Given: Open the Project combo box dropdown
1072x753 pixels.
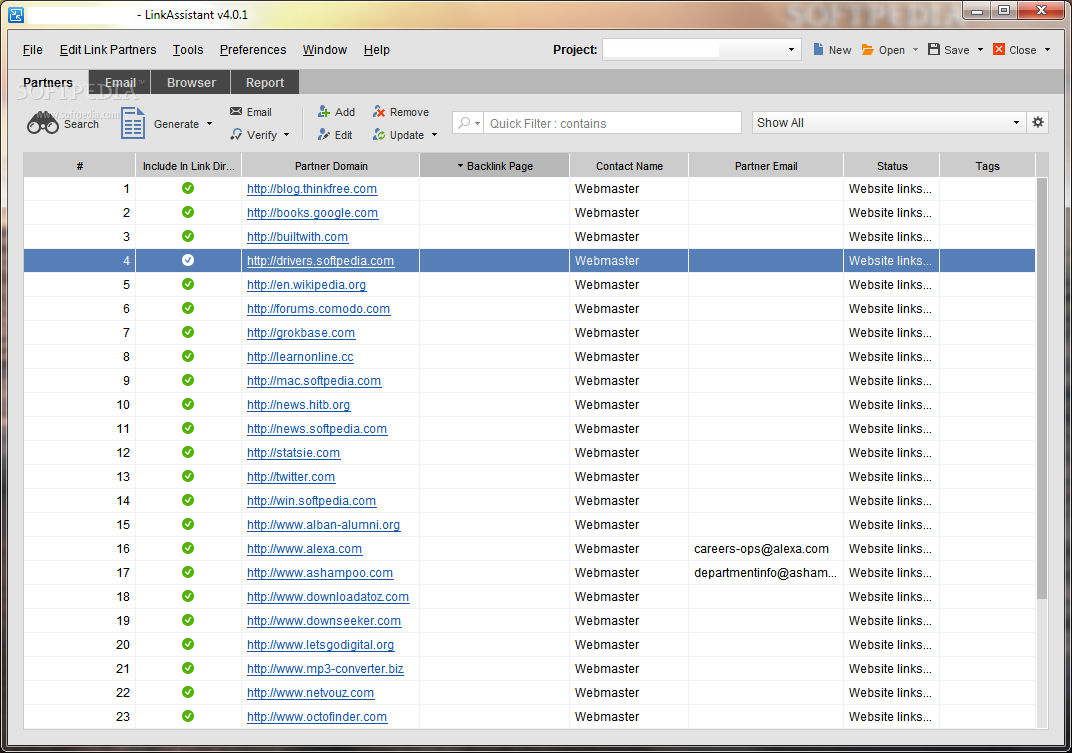Looking at the screenshot, I should [x=791, y=49].
